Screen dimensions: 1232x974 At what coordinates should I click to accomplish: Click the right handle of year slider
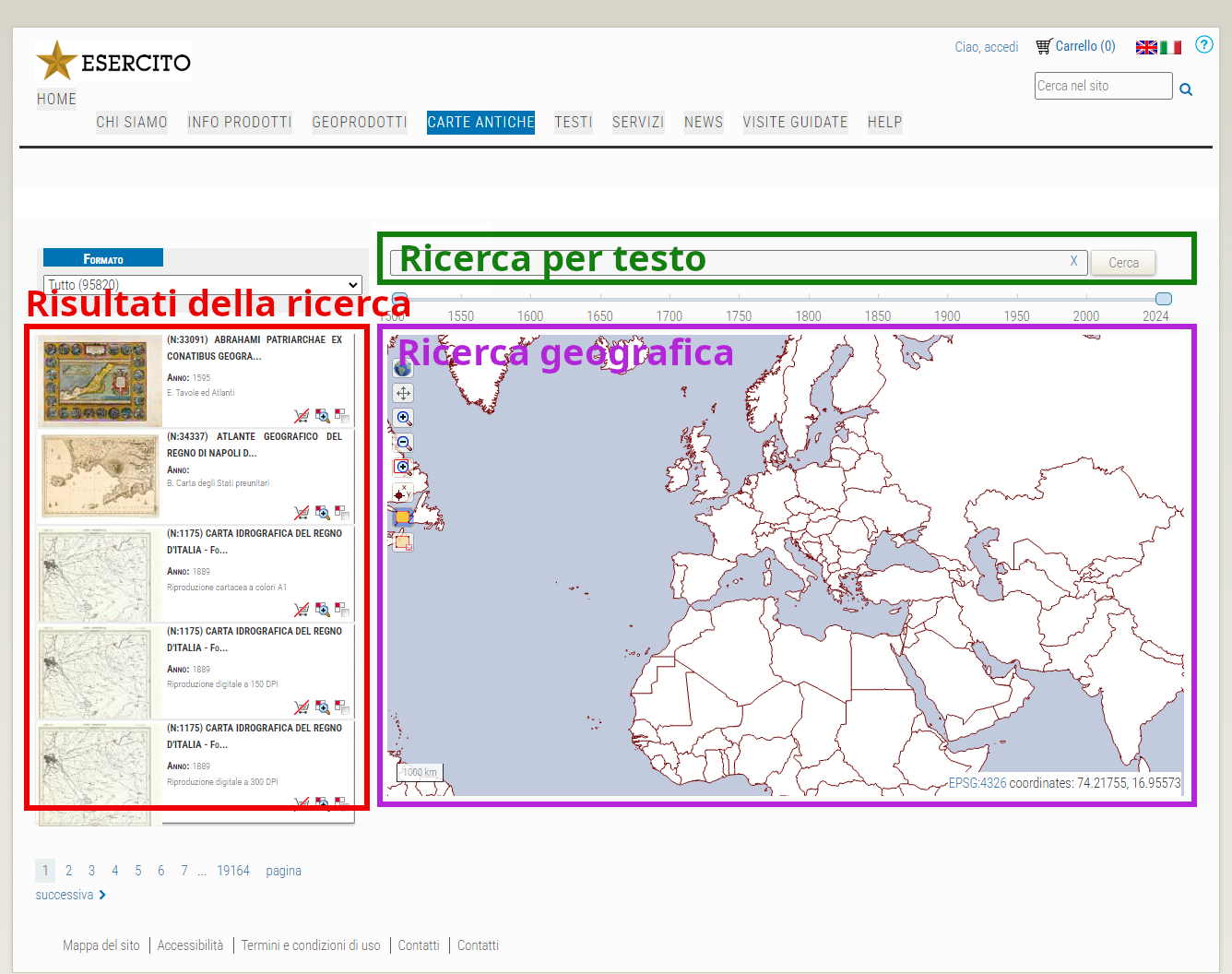tap(1163, 299)
